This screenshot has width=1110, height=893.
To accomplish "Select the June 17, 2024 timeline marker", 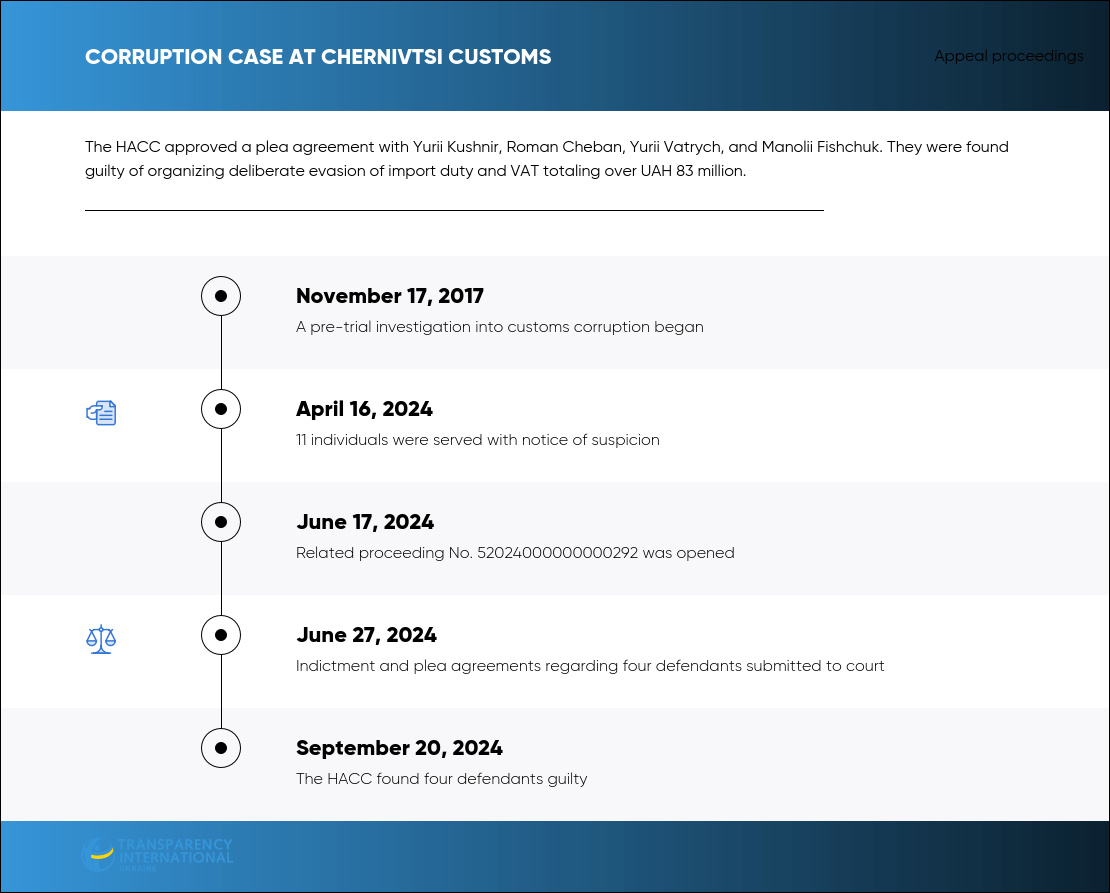I will point(221,522).
